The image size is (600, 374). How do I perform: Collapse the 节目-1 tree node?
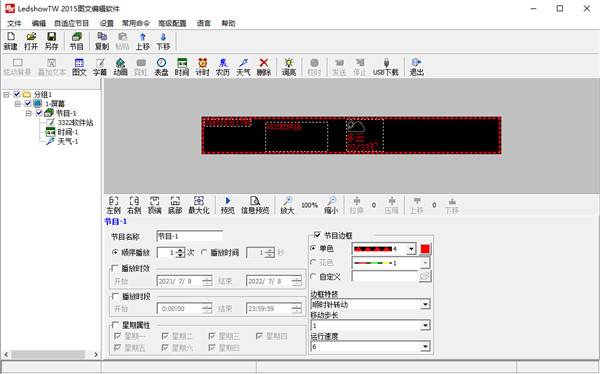click(29, 113)
